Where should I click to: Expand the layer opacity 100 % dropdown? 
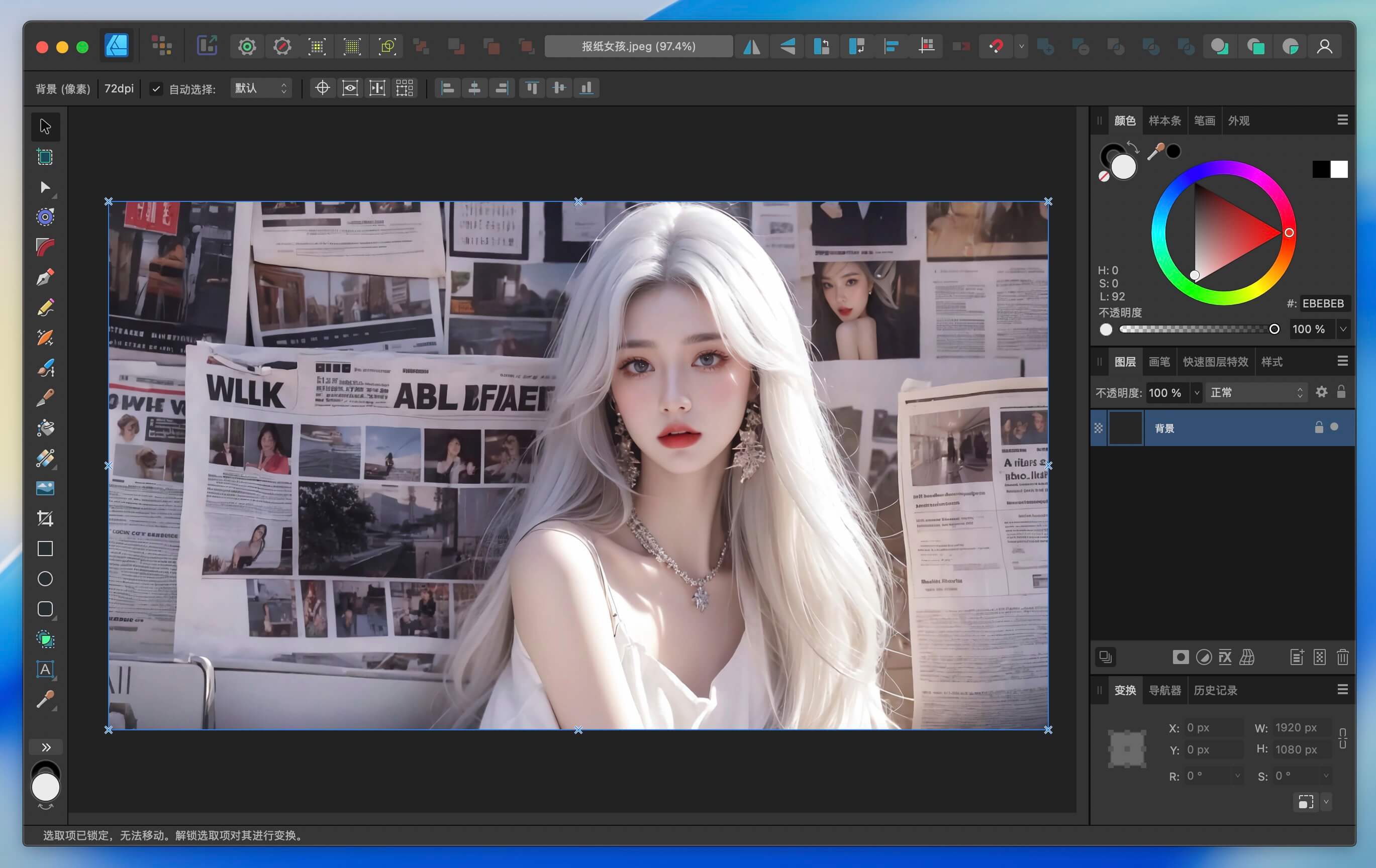pos(1197,392)
